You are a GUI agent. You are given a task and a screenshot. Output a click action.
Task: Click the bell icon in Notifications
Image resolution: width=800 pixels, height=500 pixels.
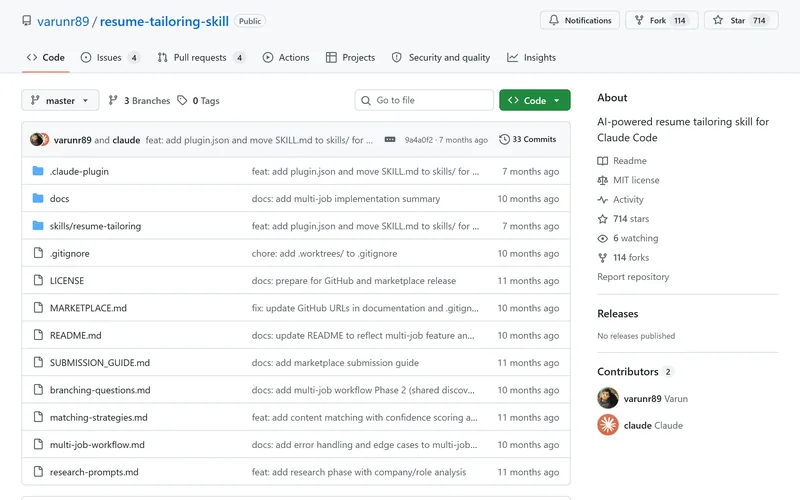tap(554, 20)
